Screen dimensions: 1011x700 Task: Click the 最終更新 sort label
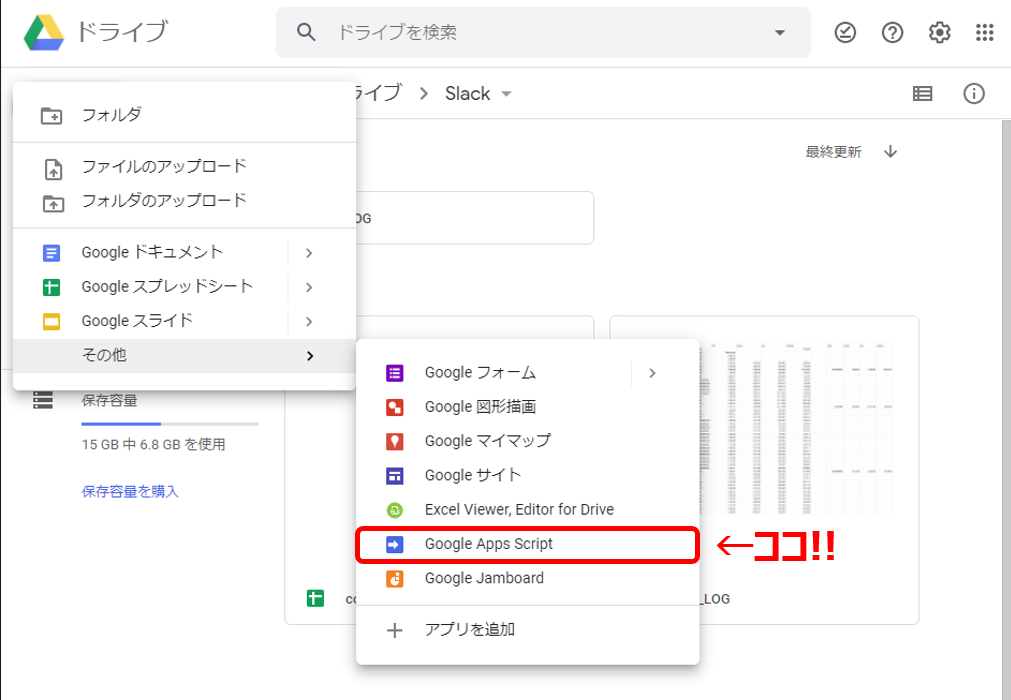coord(833,152)
